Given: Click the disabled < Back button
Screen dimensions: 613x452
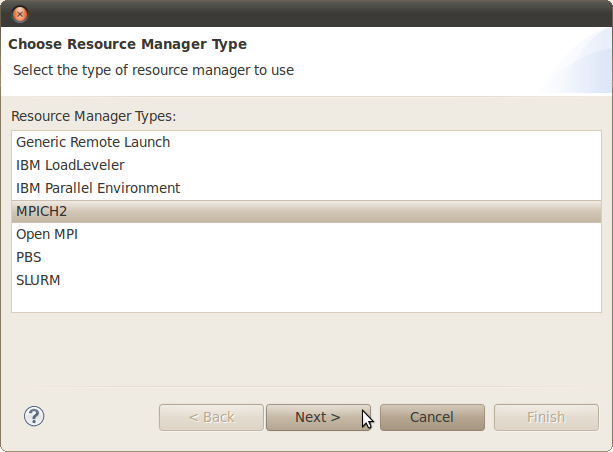Looking at the screenshot, I should (x=212, y=418).
